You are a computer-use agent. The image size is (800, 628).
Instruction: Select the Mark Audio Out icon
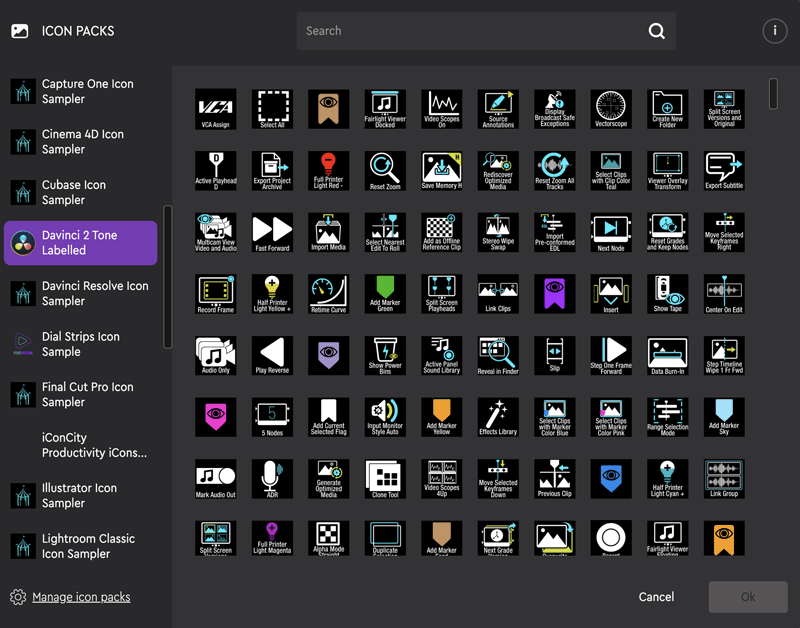215,479
